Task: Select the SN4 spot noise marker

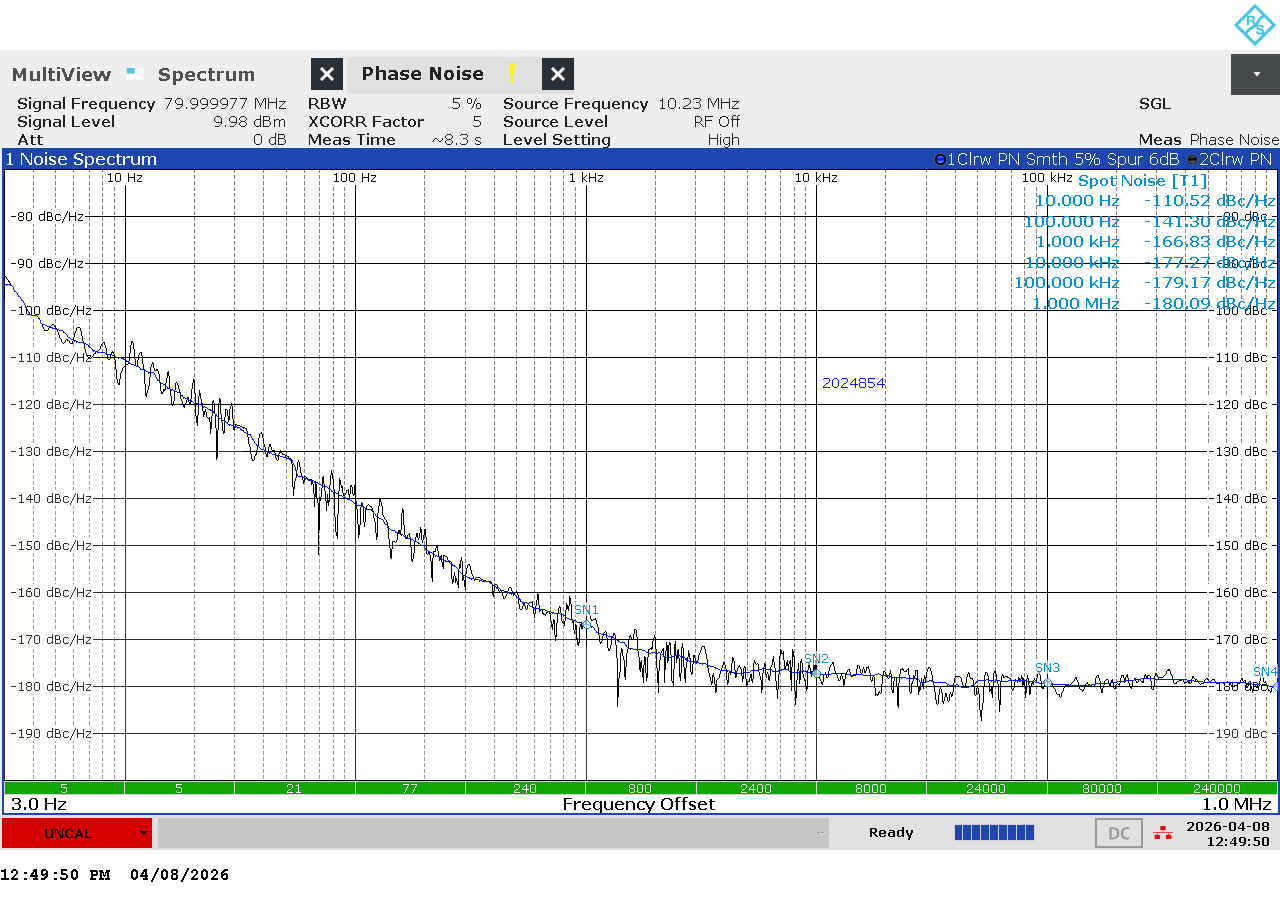Action: [1265, 671]
